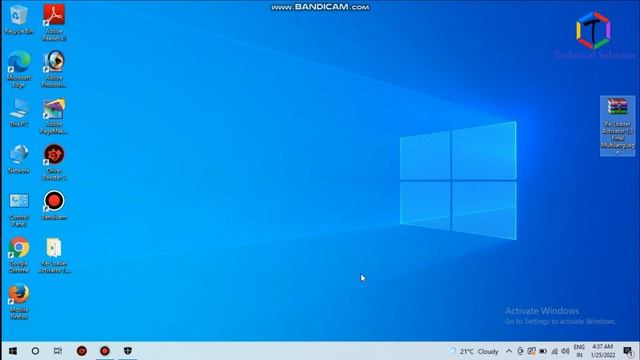Open the clock showing 4:37 AM
Screen dimensions: 640x360
602,351
